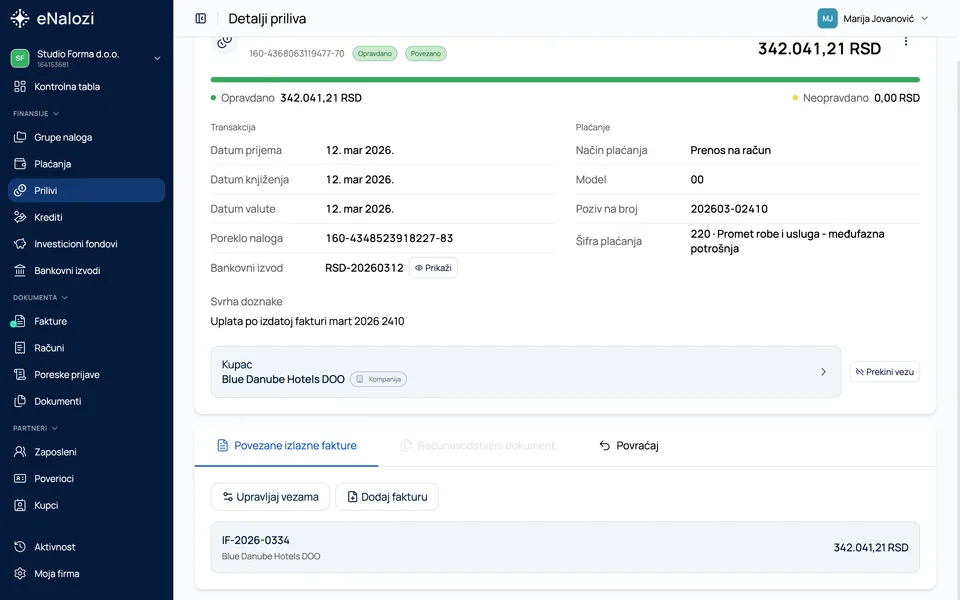
Task: Click the Prikaži bank statement button
Action: click(x=433, y=268)
